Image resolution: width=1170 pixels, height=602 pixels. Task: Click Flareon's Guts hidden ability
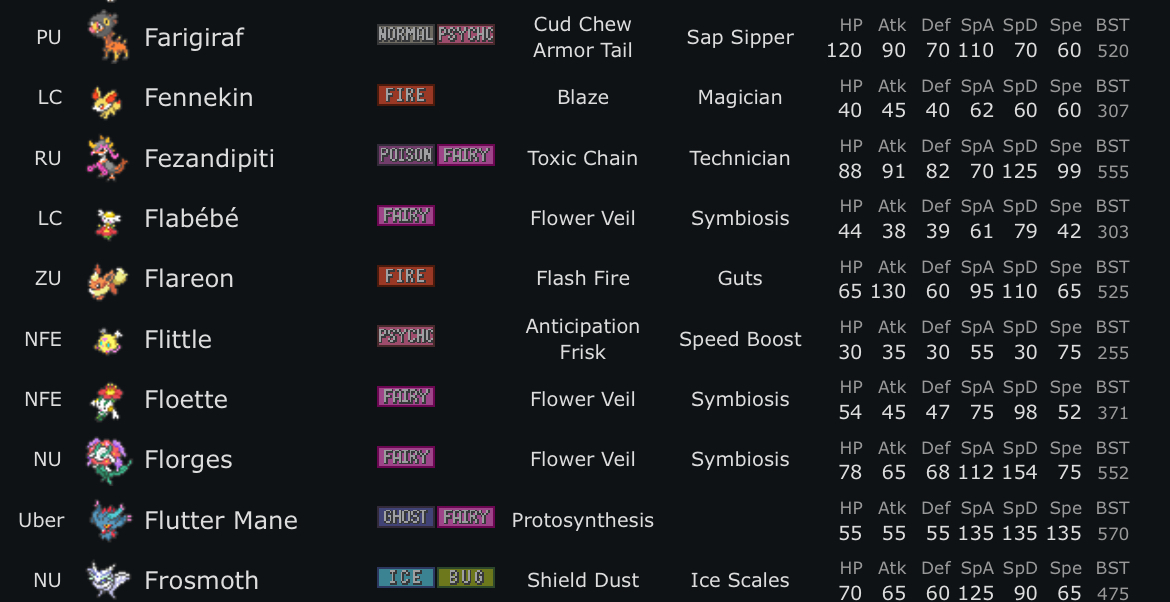740,278
